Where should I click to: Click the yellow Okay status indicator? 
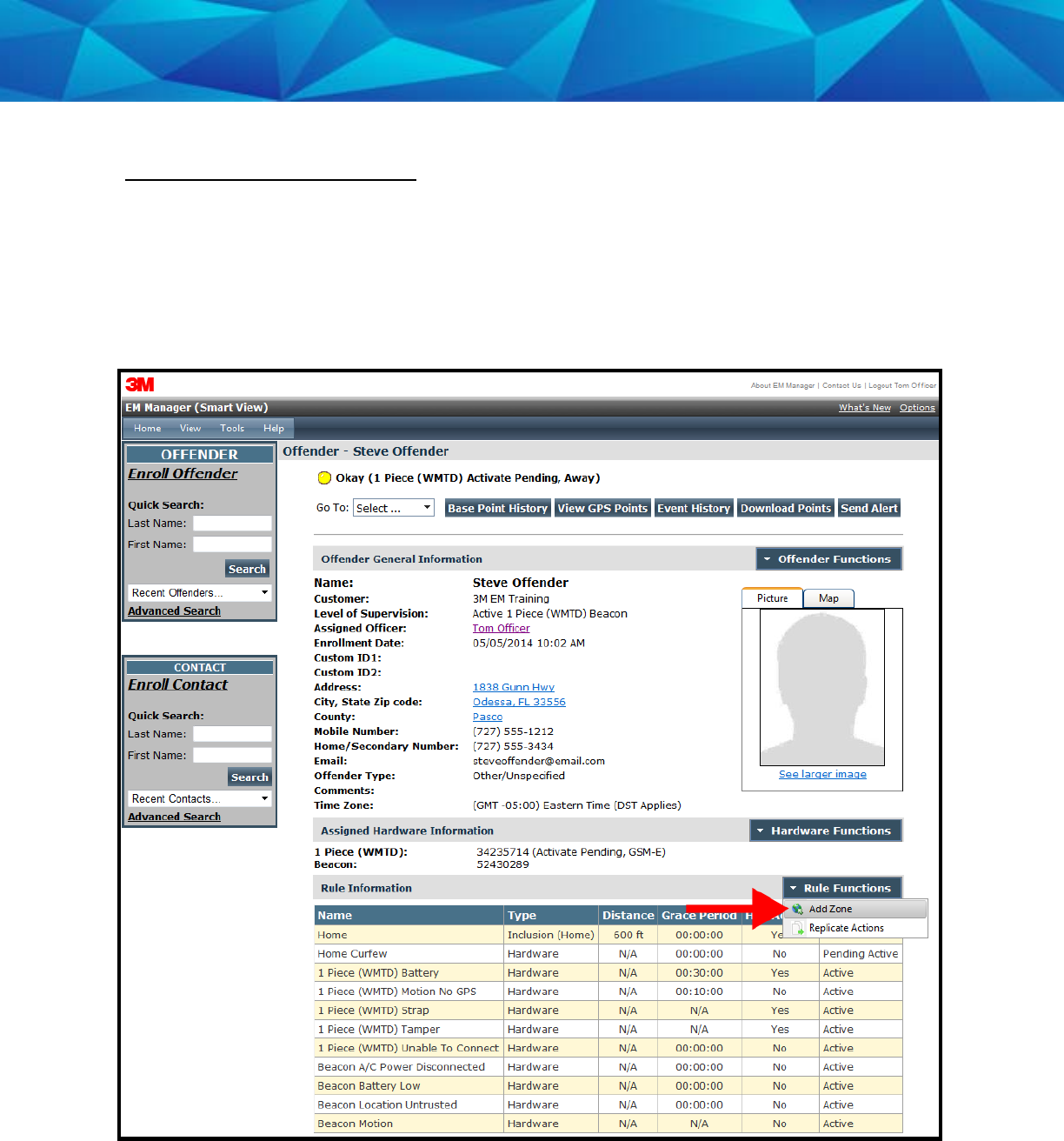pyautogui.click(x=324, y=477)
